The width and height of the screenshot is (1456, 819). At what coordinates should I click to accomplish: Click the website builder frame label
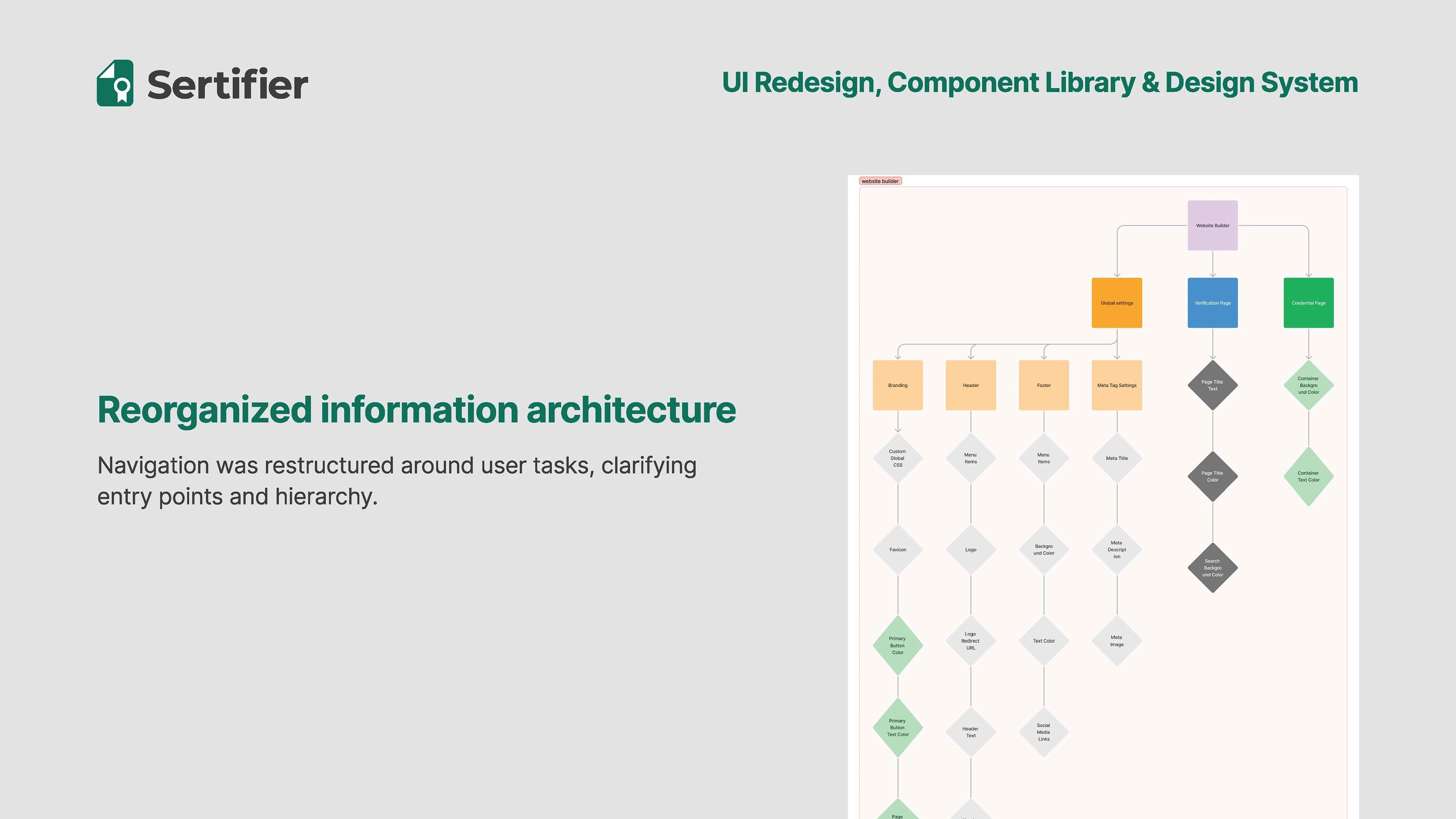click(880, 182)
